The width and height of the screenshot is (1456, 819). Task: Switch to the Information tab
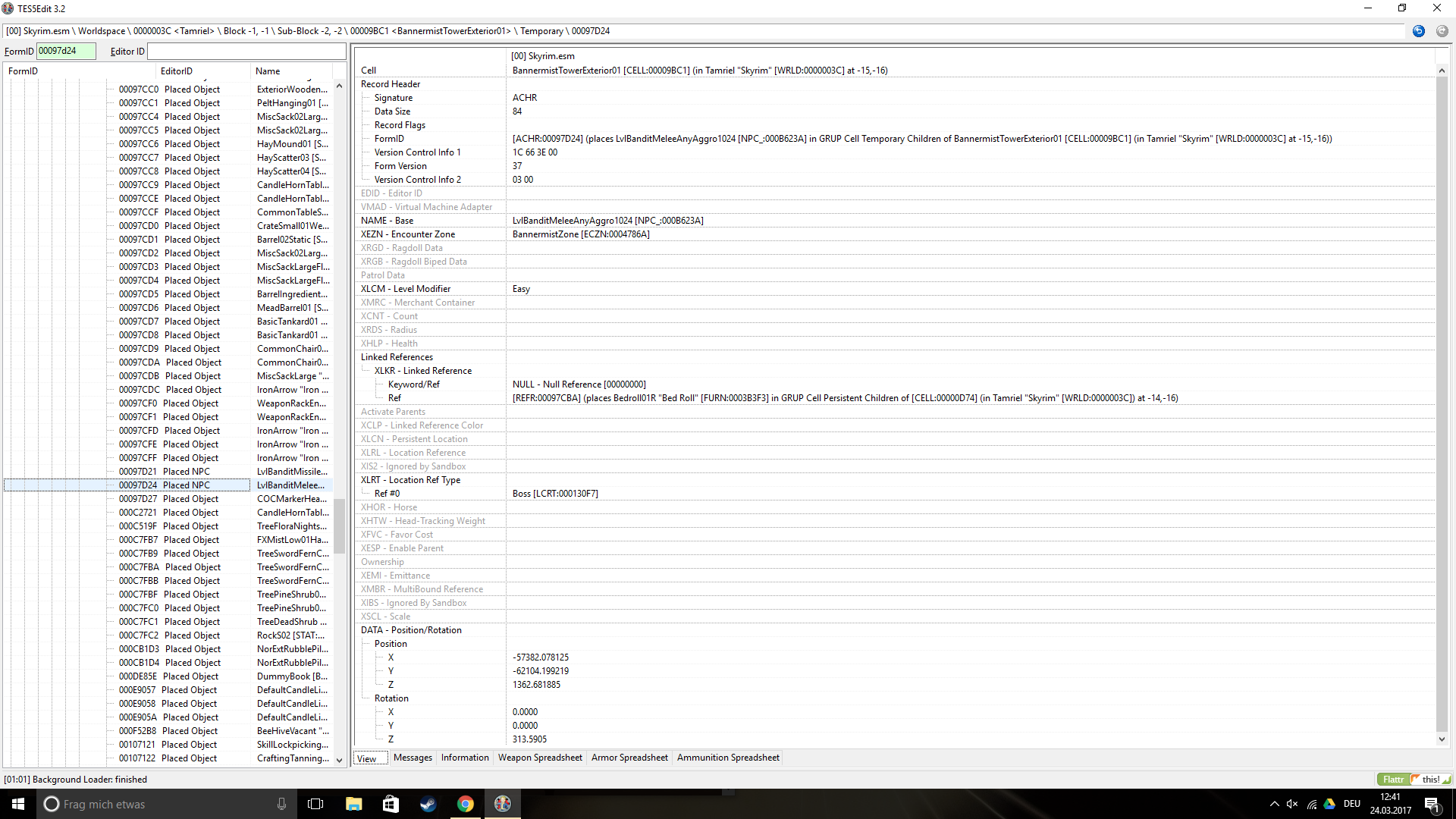coord(465,758)
